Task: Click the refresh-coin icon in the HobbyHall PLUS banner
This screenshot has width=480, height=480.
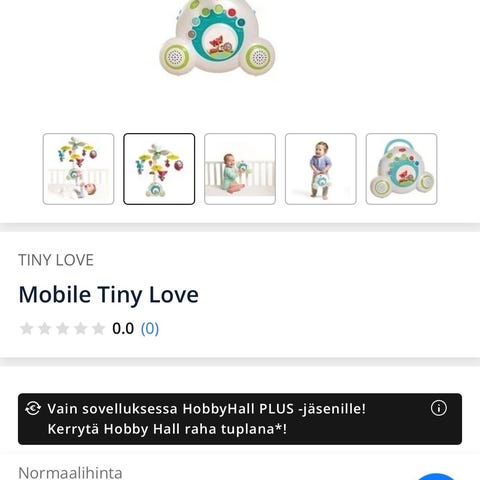Action: 33,408
